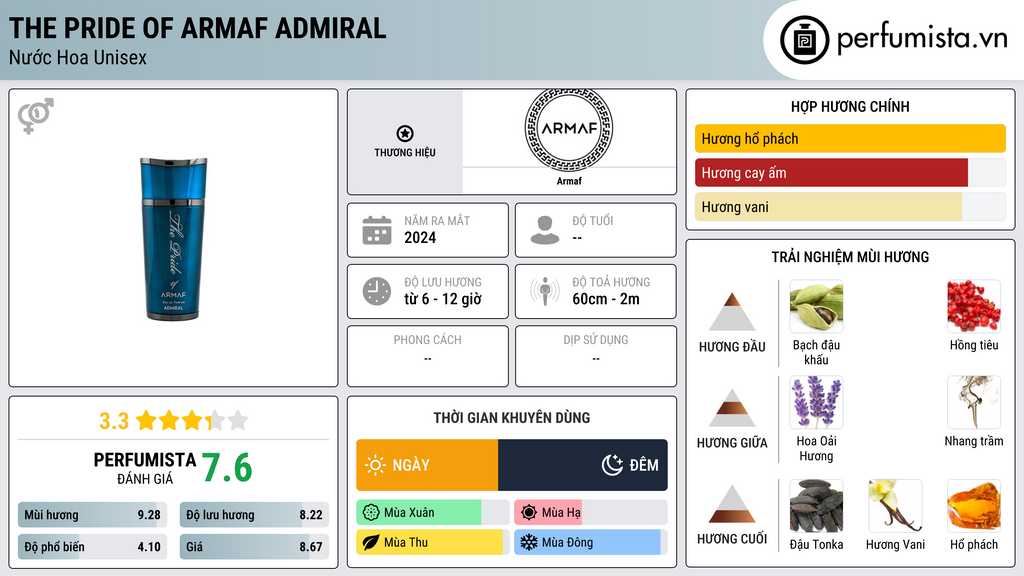This screenshot has height=576, width=1024.
Task: Open the Armaf brand logo
Action: (568, 130)
